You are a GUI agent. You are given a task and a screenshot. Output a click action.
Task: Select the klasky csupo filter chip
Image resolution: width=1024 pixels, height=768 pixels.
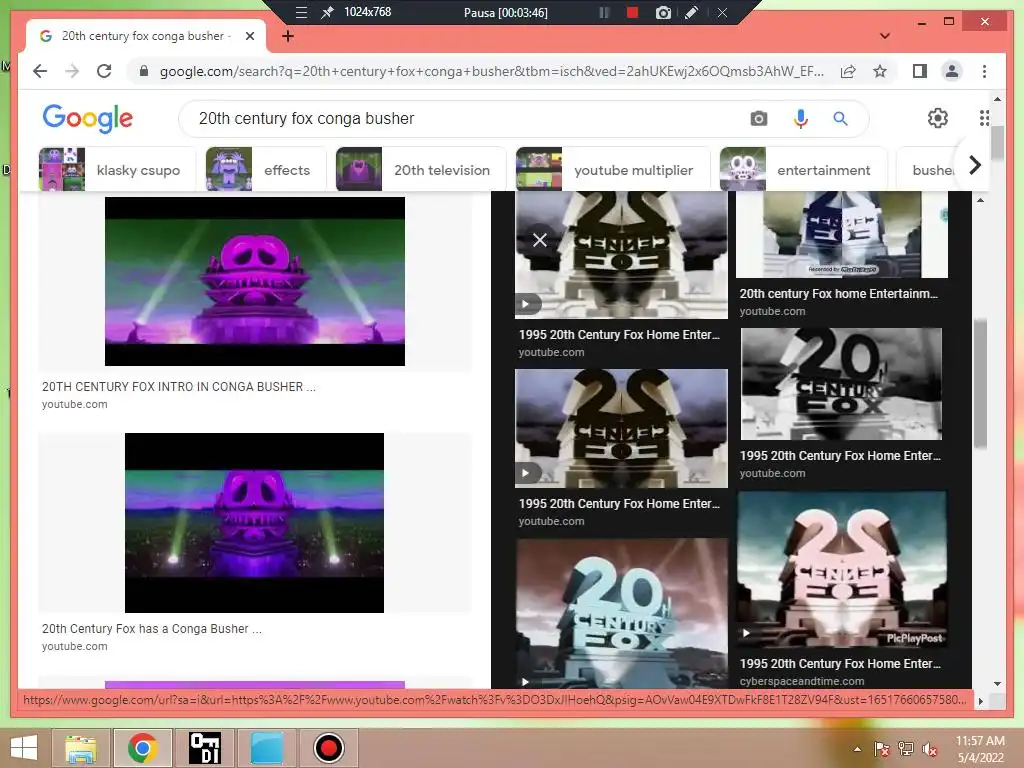[117, 170]
